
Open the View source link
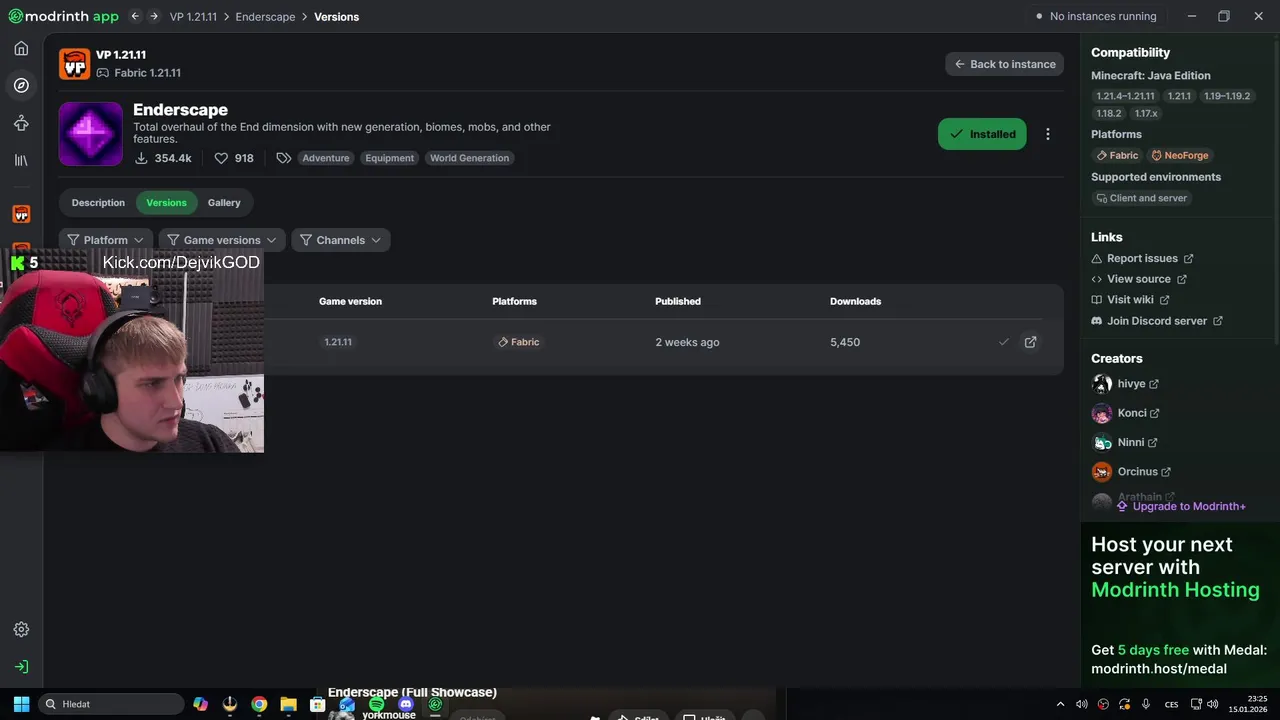pos(1139,279)
